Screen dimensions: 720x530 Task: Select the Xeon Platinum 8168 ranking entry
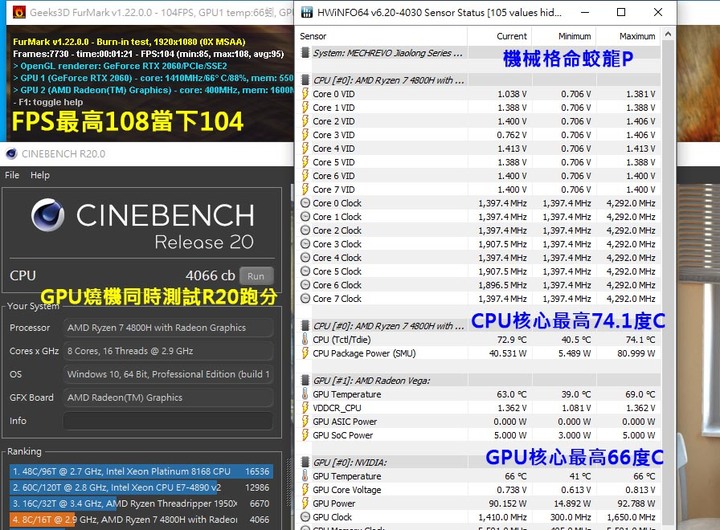(x=141, y=471)
